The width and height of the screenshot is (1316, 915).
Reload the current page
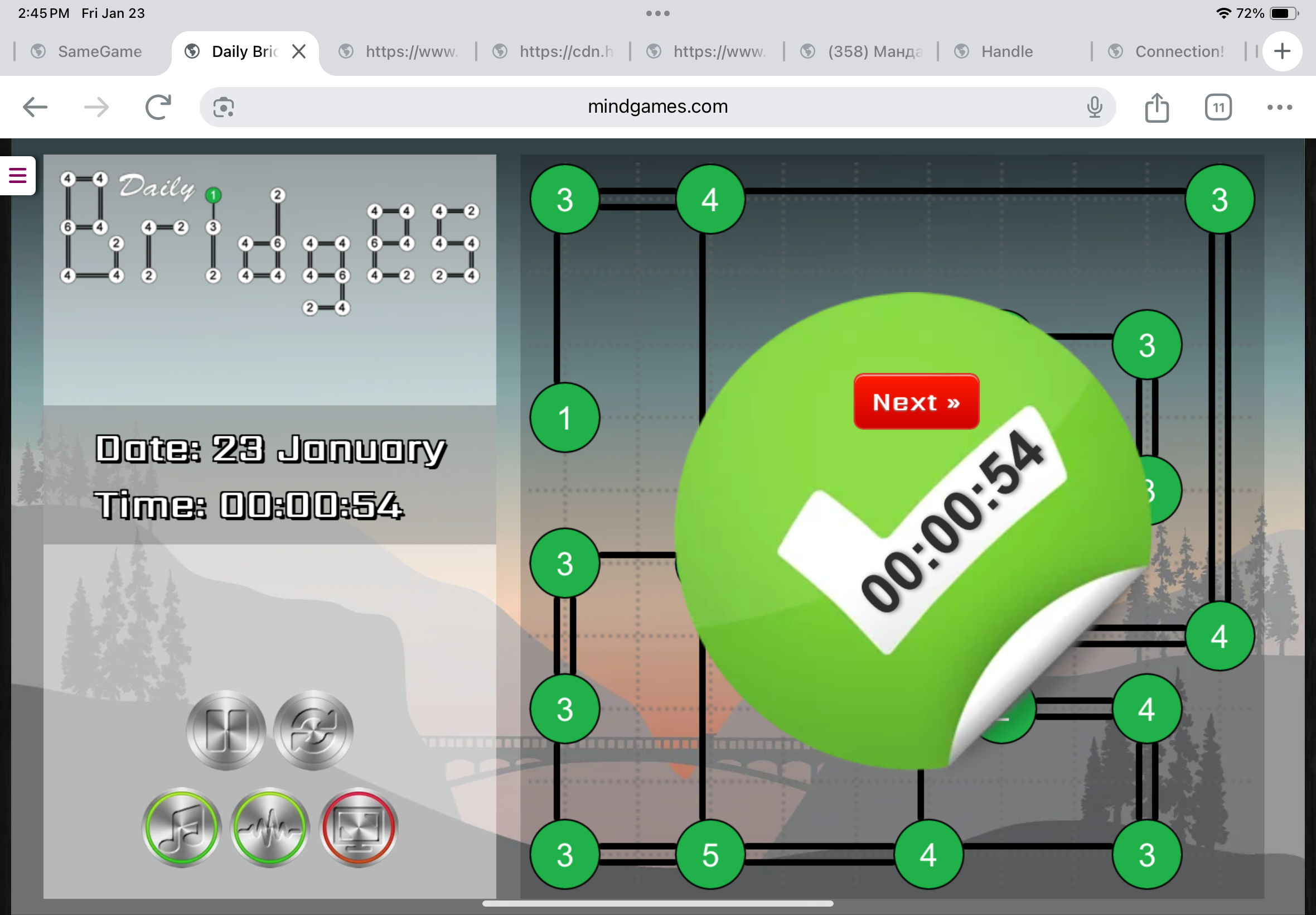point(158,107)
